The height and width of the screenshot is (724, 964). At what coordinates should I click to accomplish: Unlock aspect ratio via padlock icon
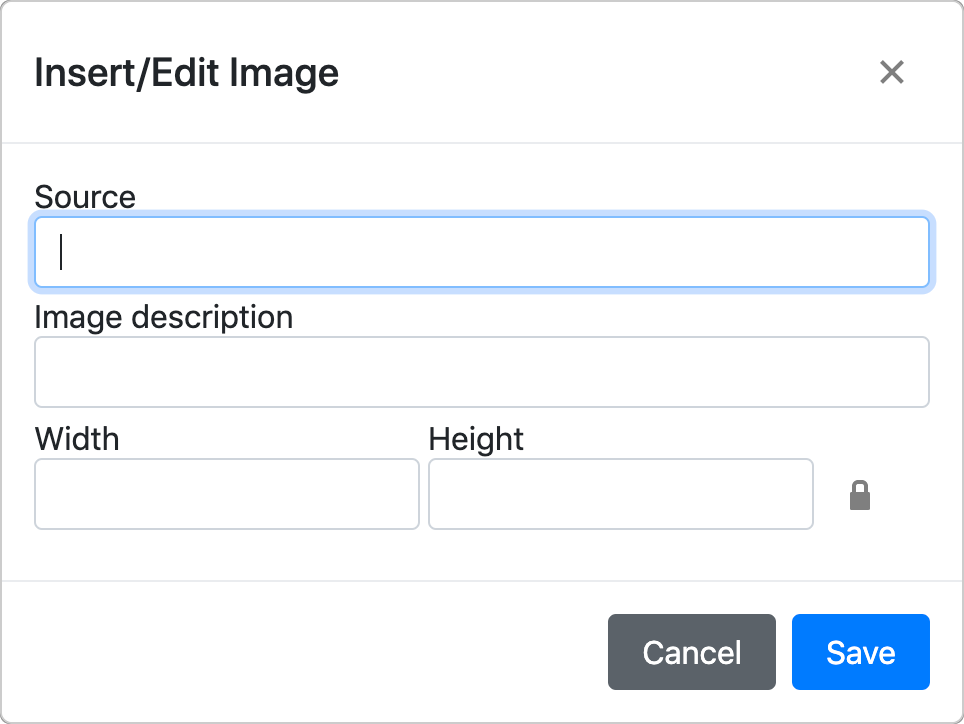point(859,495)
